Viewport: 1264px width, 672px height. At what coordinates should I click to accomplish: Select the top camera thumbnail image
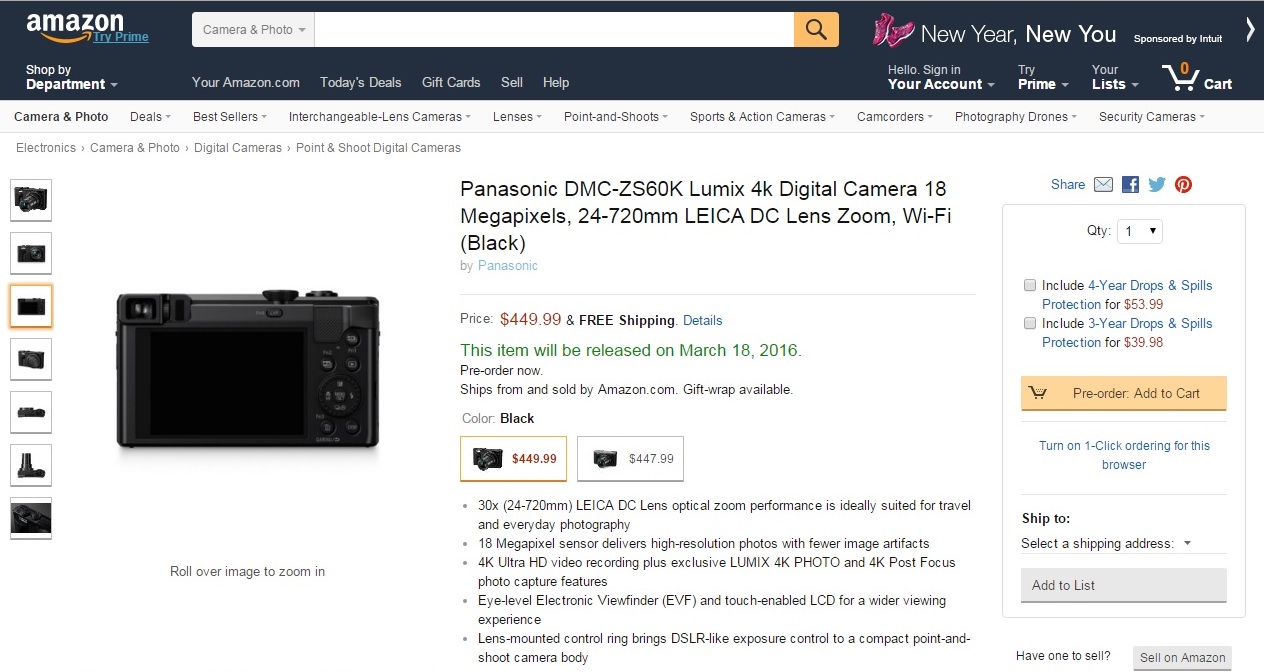click(31, 200)
